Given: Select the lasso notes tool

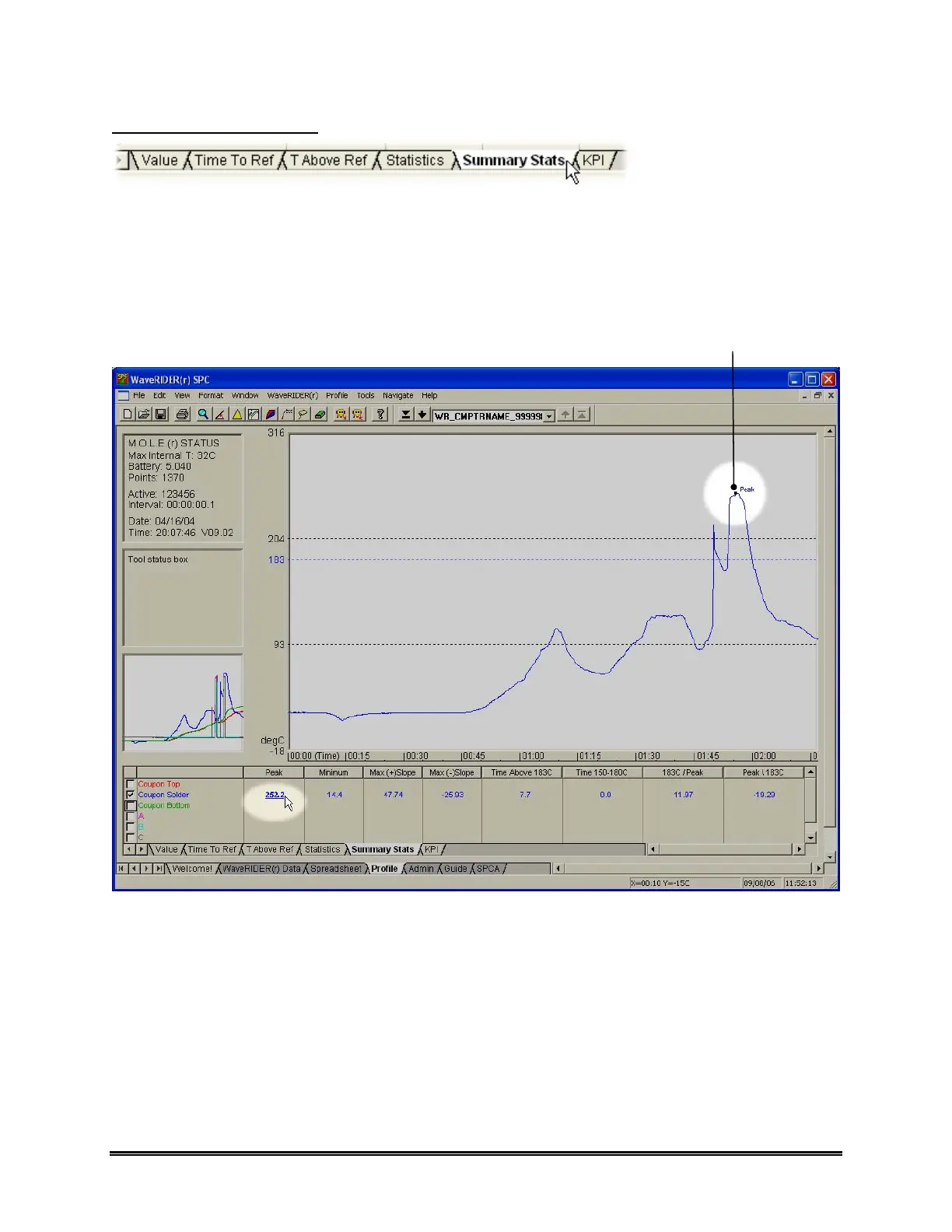Looking at the screenshot, I should pos(303,415).
